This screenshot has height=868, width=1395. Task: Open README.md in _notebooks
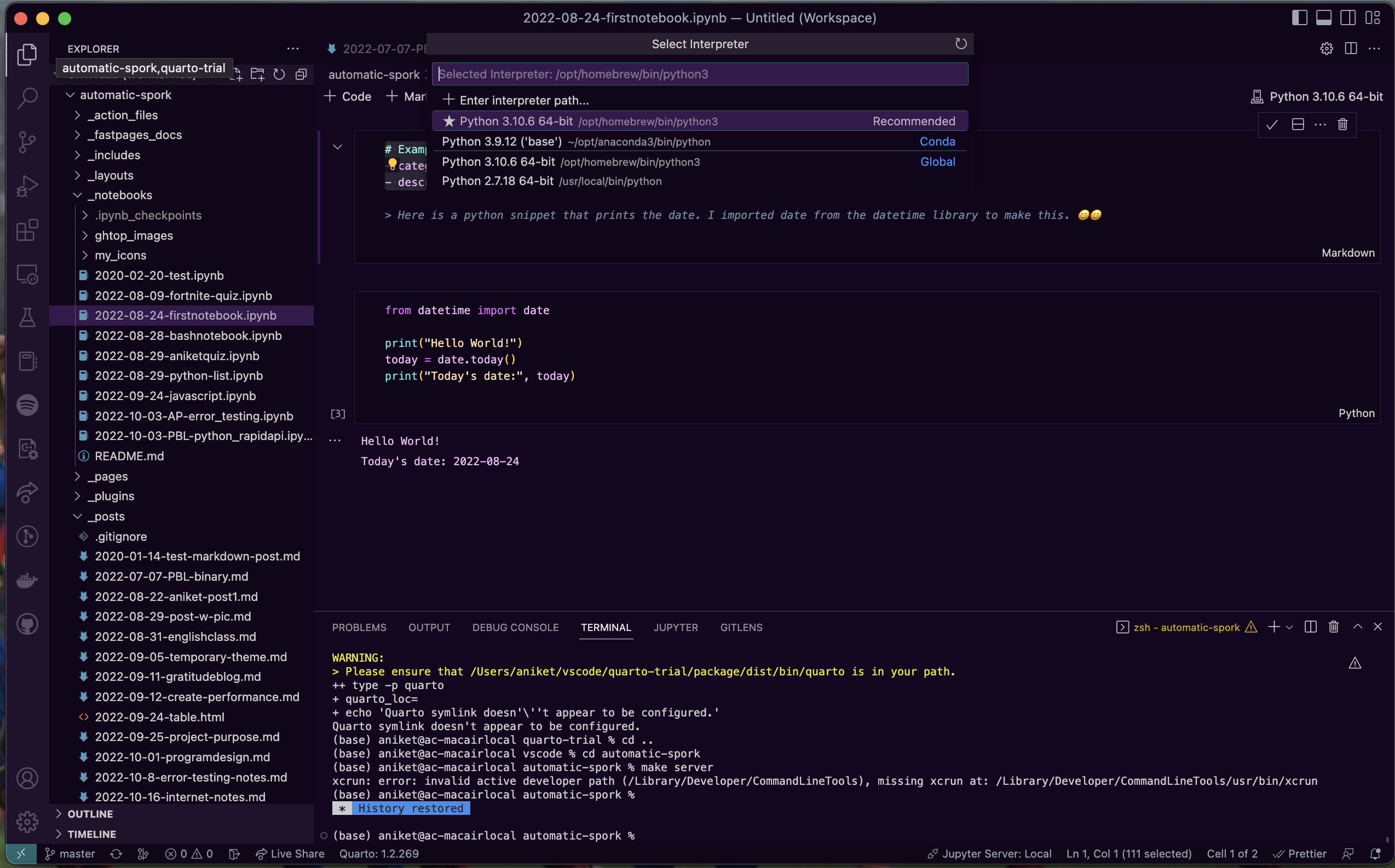coord(129,456)
